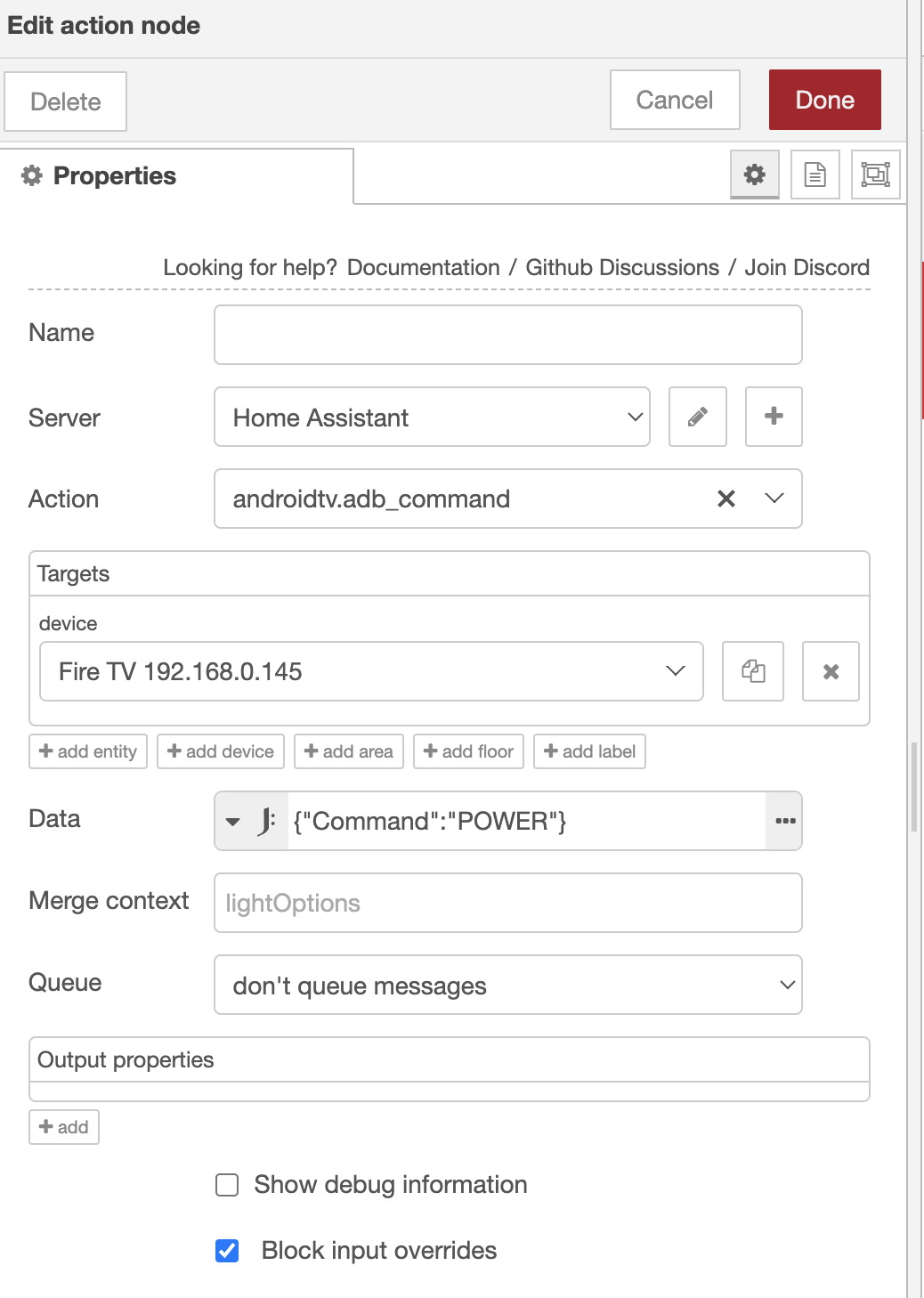Image resolution: width=924 pixels, height=1298 pixels.
Task: Click the add entity button
Action: 87,751
